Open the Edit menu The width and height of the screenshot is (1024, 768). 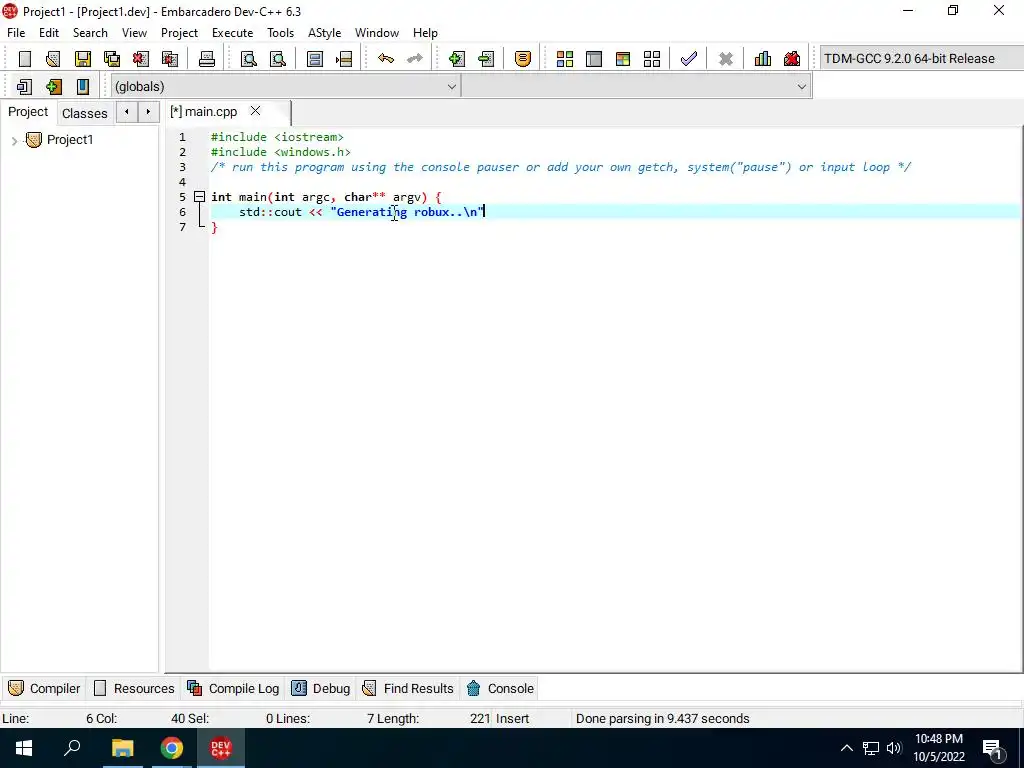(x=49, y=33)
